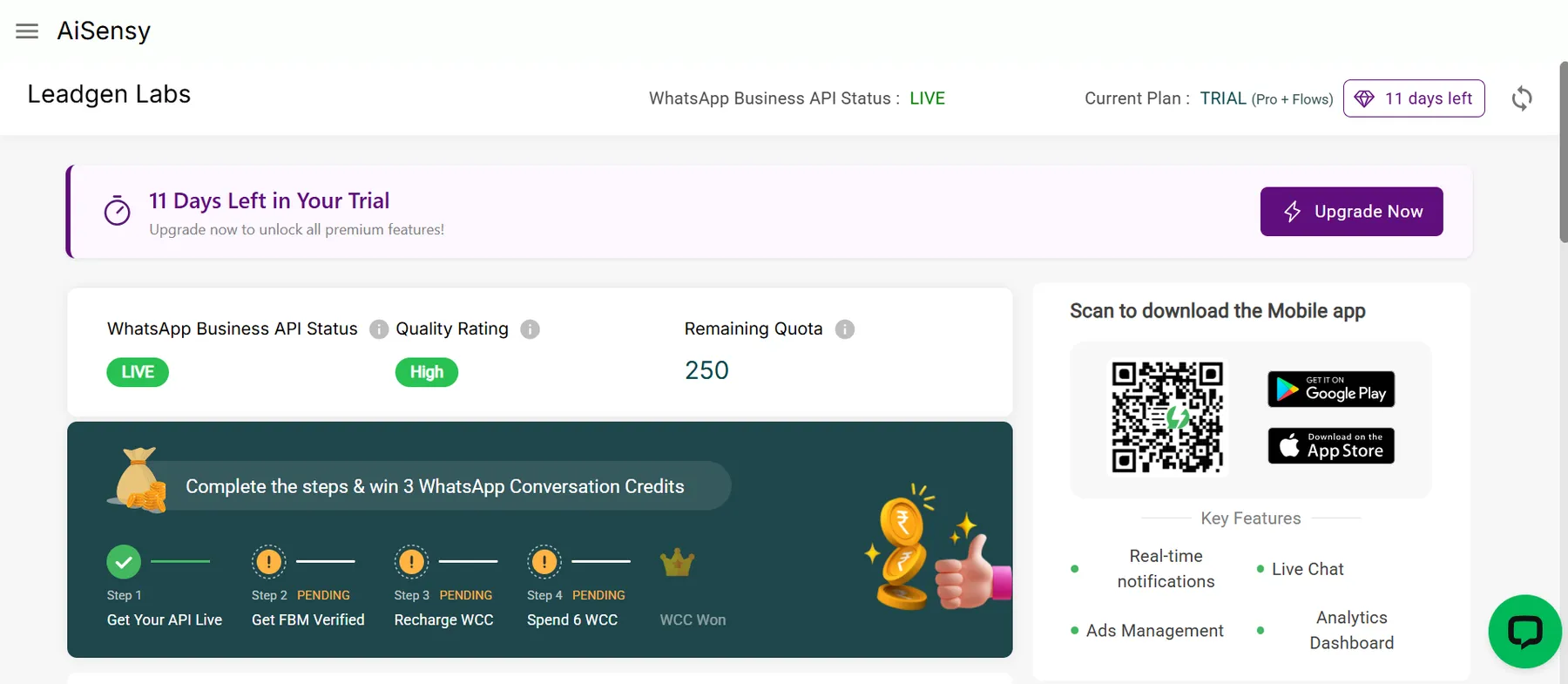Click the Ads Management key feature

point(1154,631)
